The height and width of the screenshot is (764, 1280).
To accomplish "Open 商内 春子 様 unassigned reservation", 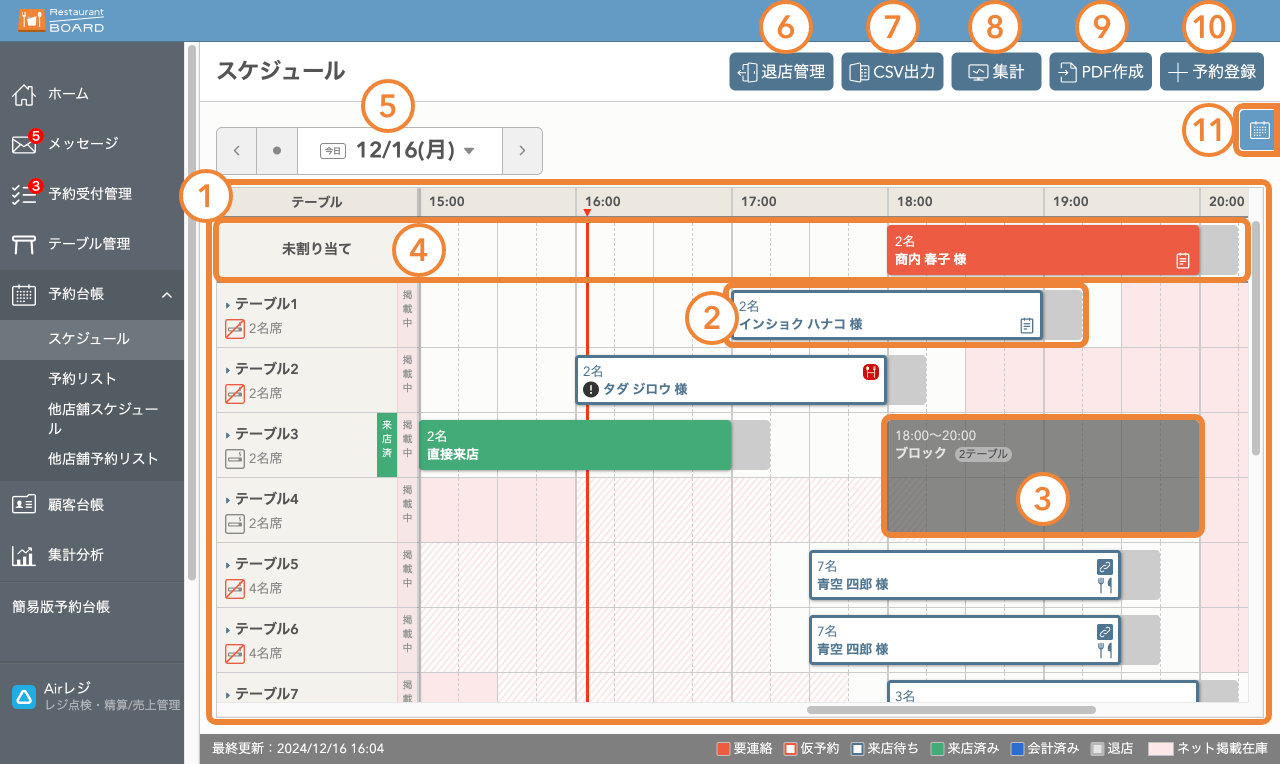I will click(1042, 250).
